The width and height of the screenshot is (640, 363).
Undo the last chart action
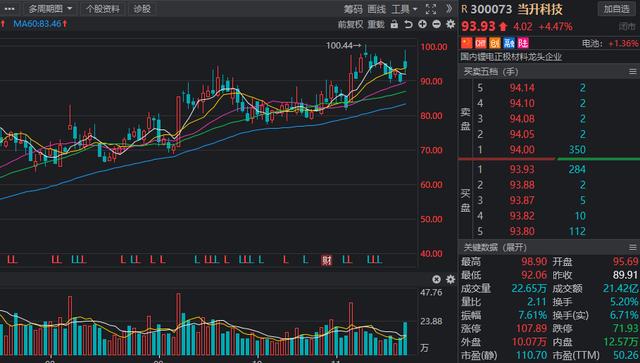[x=408, y=24]
